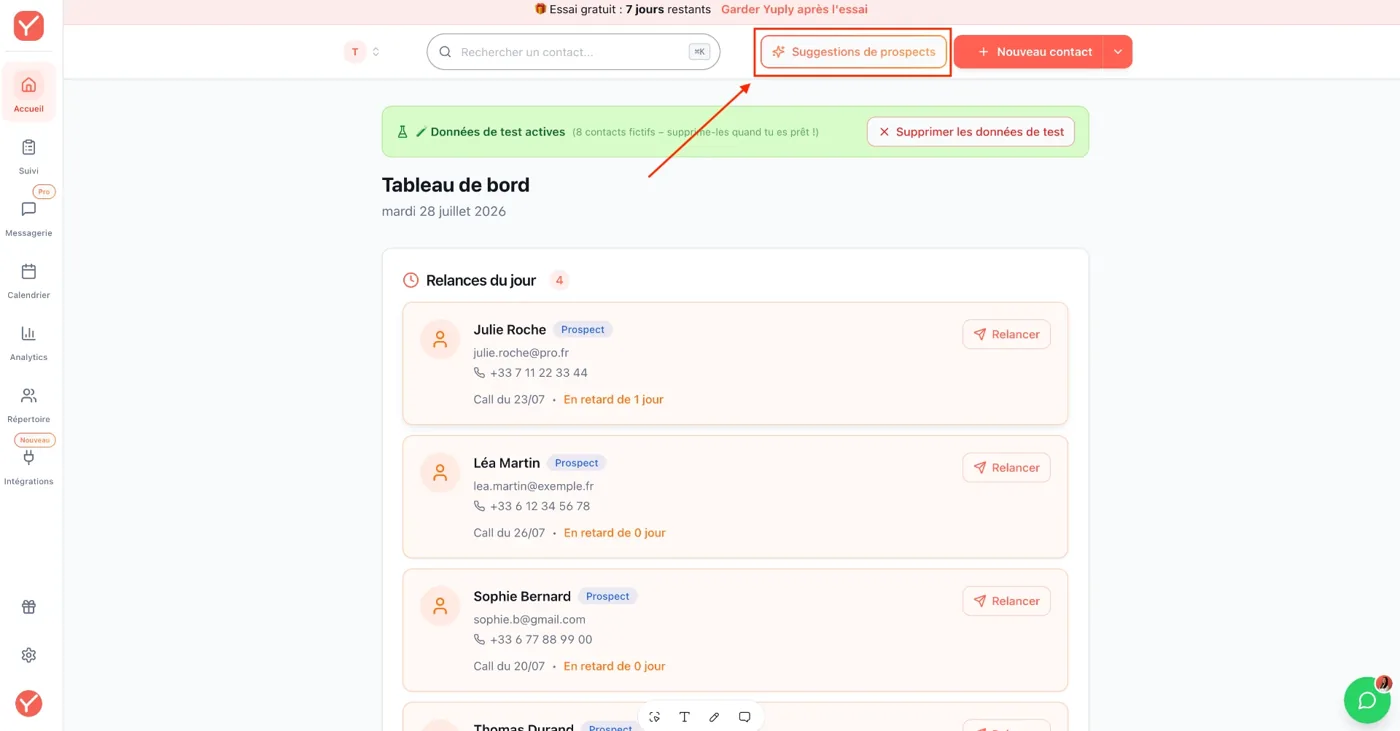The width and height of the screenshot is (1400, 731).
Task: Click the phone icon next to Sophie Bernard's number
Action: pos(479,639)
